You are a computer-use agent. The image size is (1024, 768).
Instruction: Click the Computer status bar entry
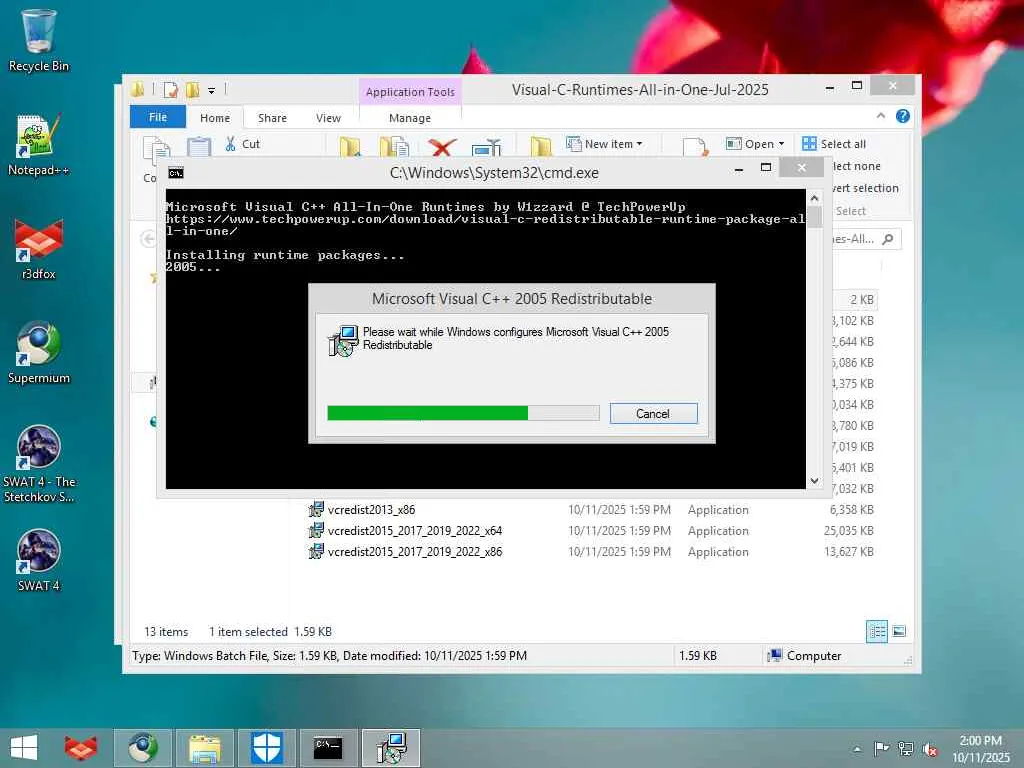[x=805, y=656]
